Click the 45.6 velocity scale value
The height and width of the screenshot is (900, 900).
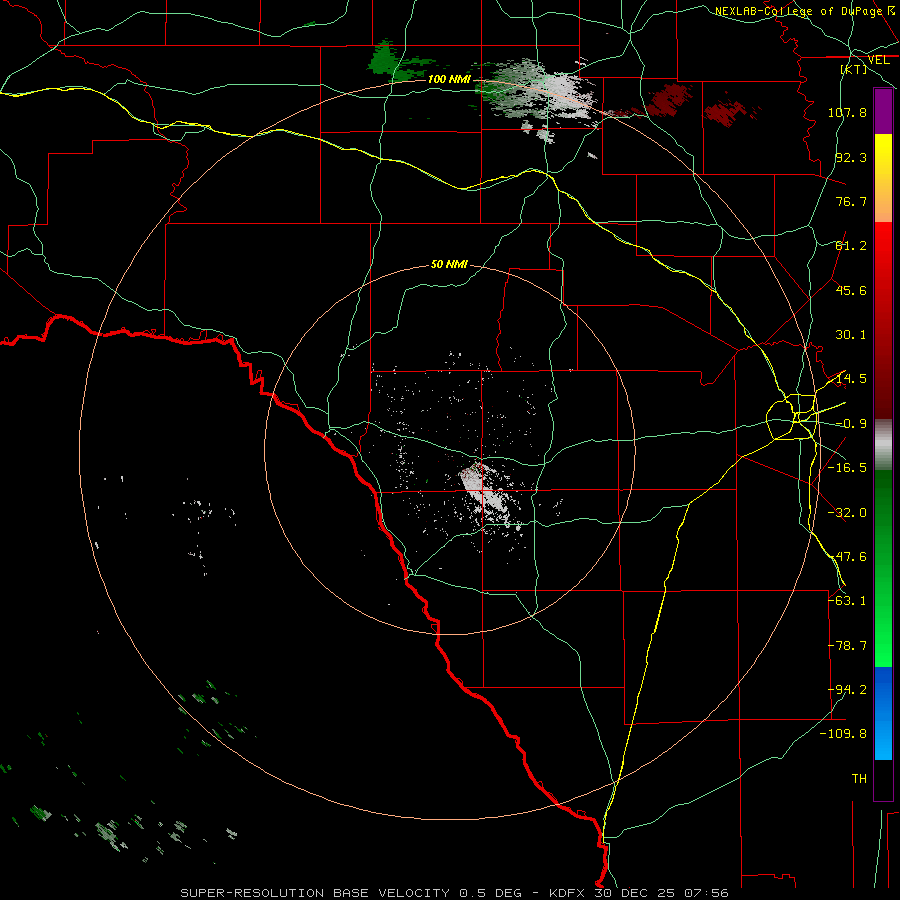(851, 290)
